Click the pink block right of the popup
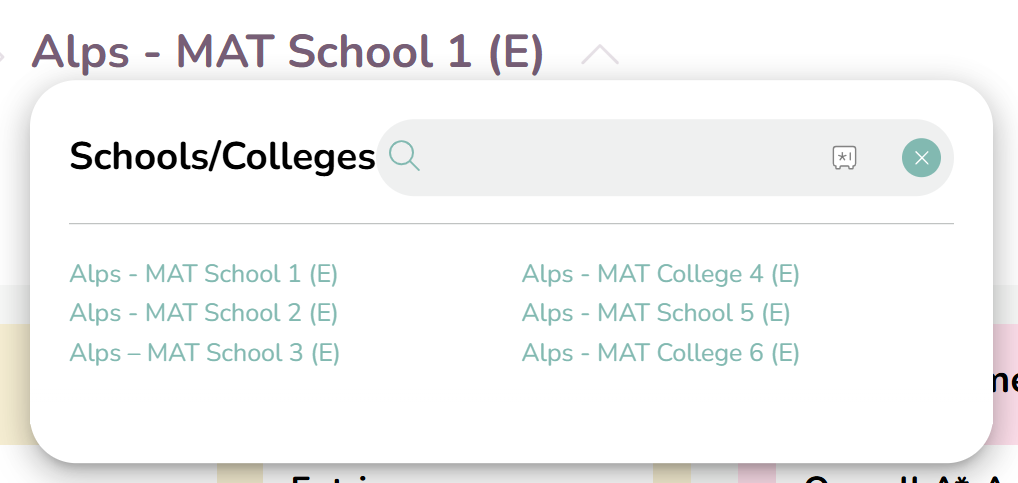The width and height of the screenshot is (1018, 483). coord(1005,384)
